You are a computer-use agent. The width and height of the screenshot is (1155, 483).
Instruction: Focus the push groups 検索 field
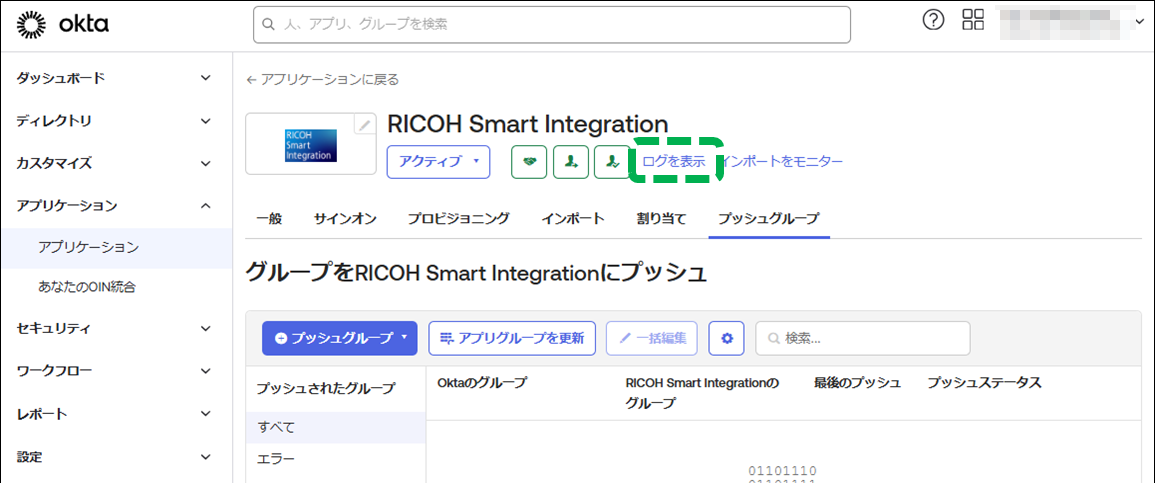863,338
